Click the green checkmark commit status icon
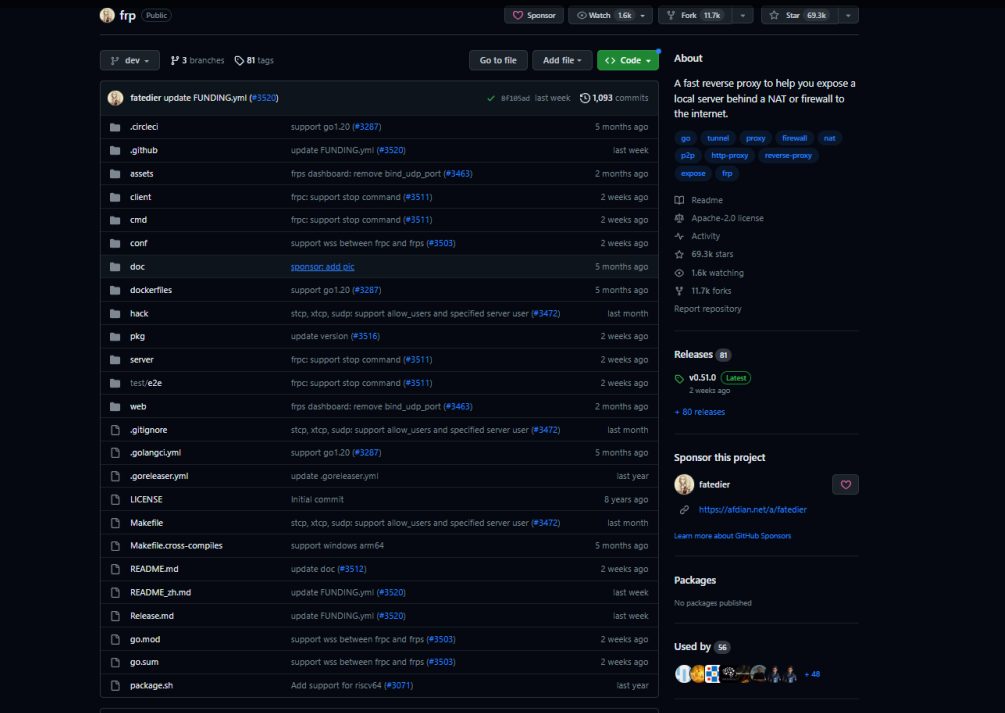 pyautogui.click(x=491, y=98)
